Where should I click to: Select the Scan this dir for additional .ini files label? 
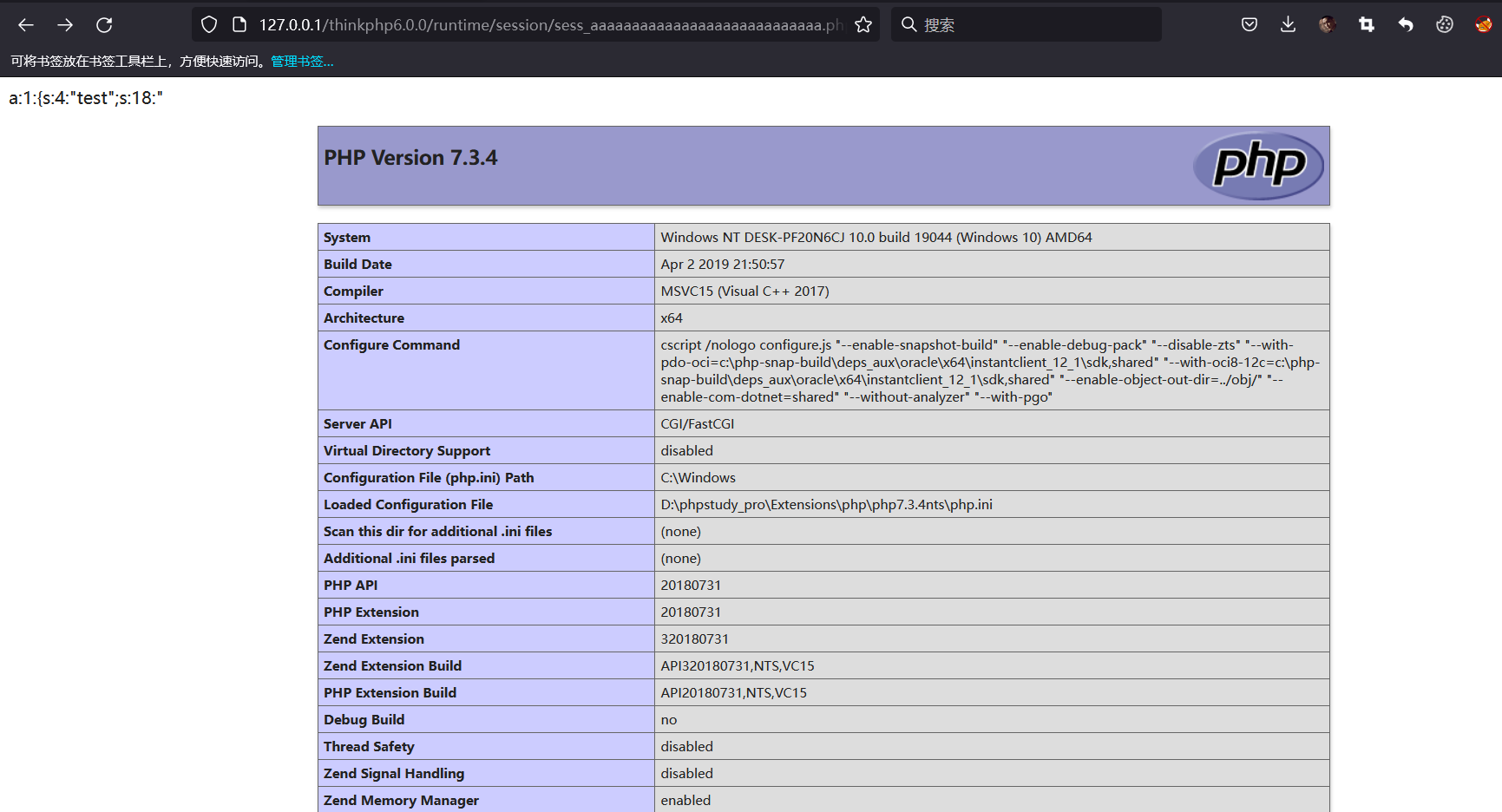pyautogui.click(x=437, y=532)
